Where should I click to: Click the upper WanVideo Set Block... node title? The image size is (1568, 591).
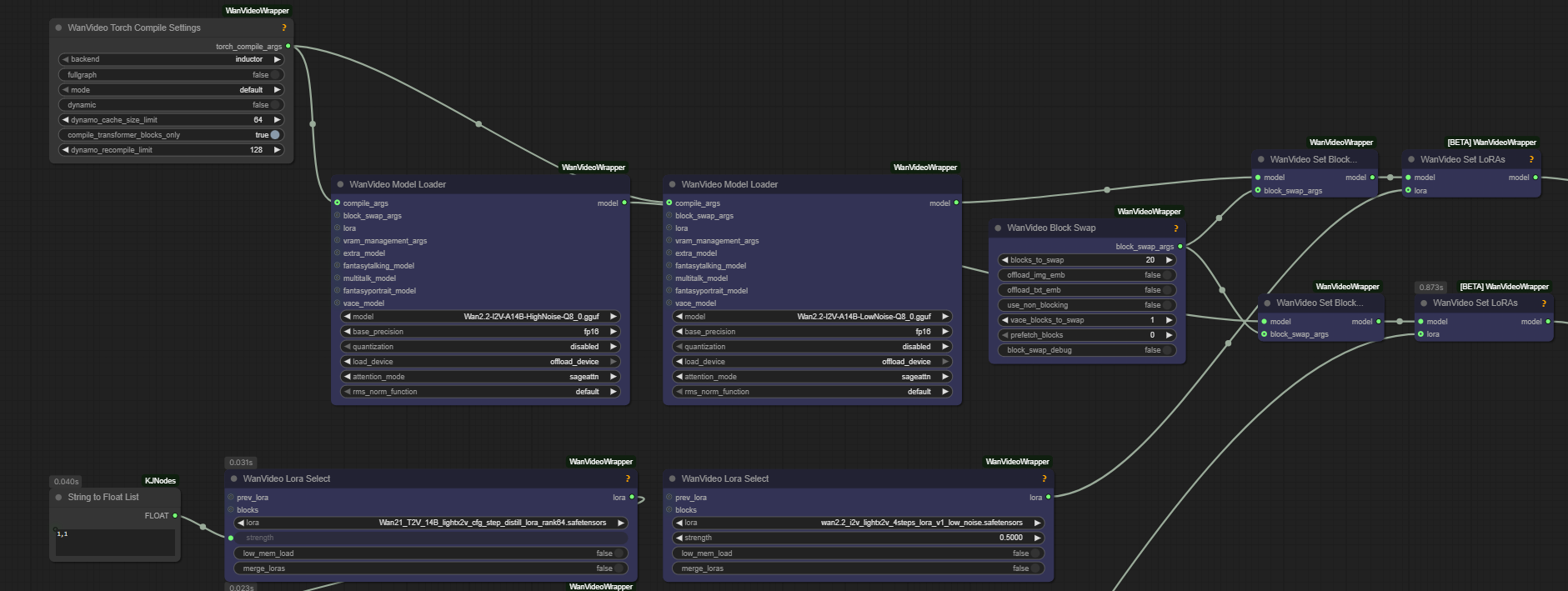click(1313, 159)
